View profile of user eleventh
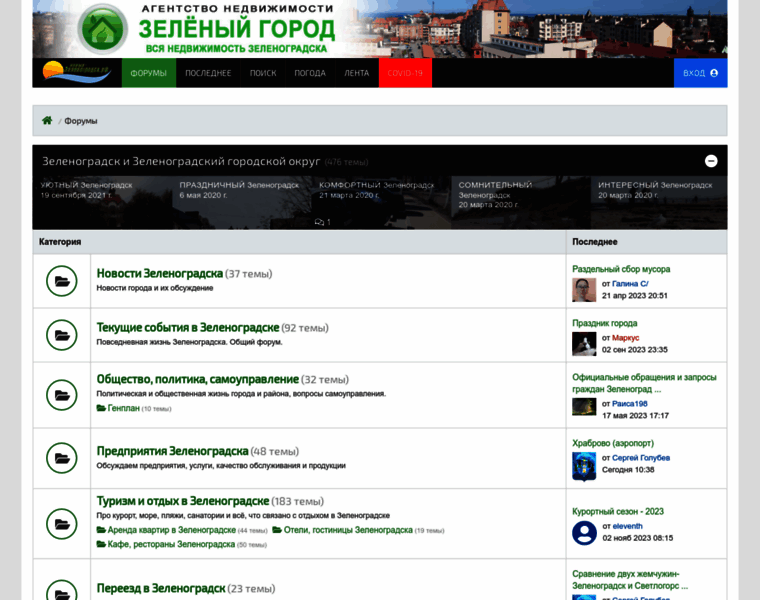This screenshot has width=760, height=600. point(627,526)
